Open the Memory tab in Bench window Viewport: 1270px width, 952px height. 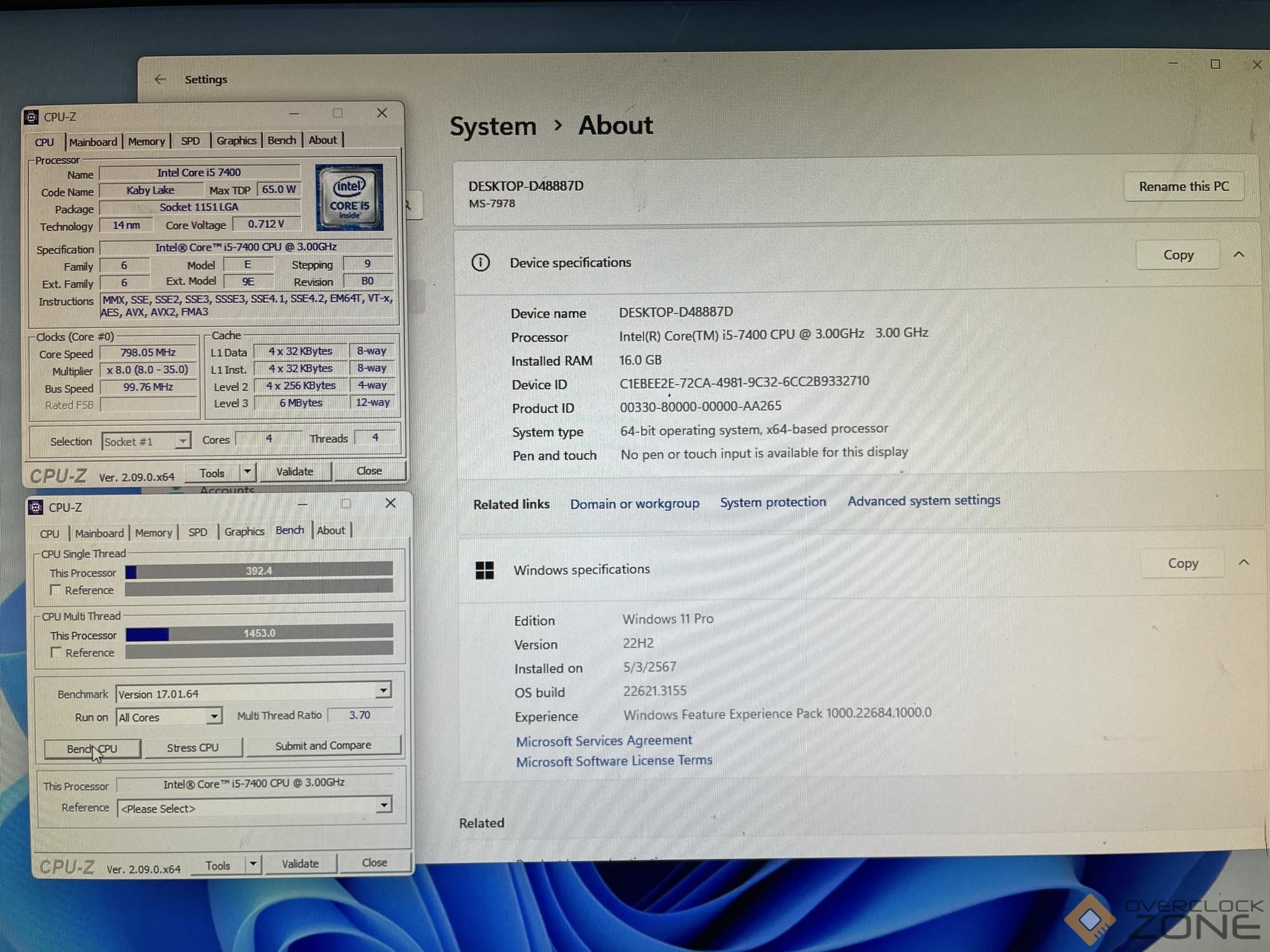153,533
